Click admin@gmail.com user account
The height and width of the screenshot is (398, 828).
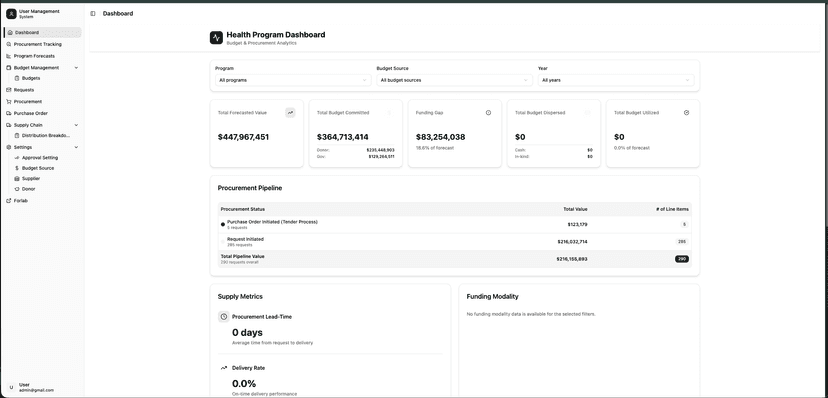[x=36, y=390]
